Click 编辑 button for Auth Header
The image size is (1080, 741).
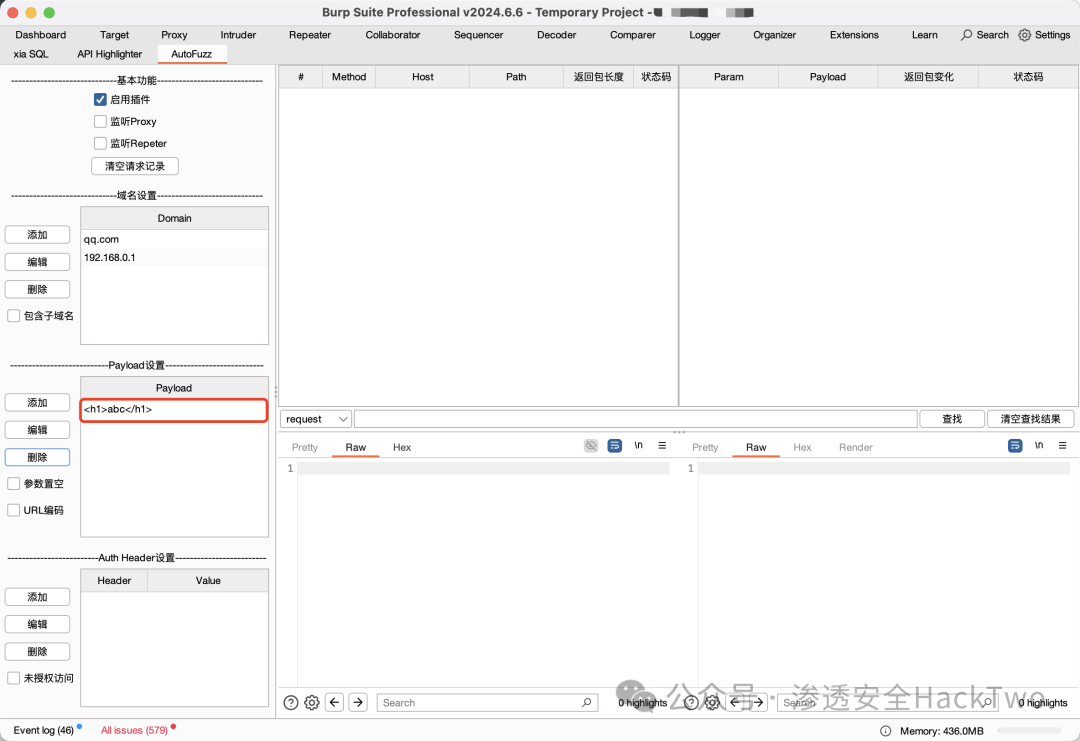37,624
